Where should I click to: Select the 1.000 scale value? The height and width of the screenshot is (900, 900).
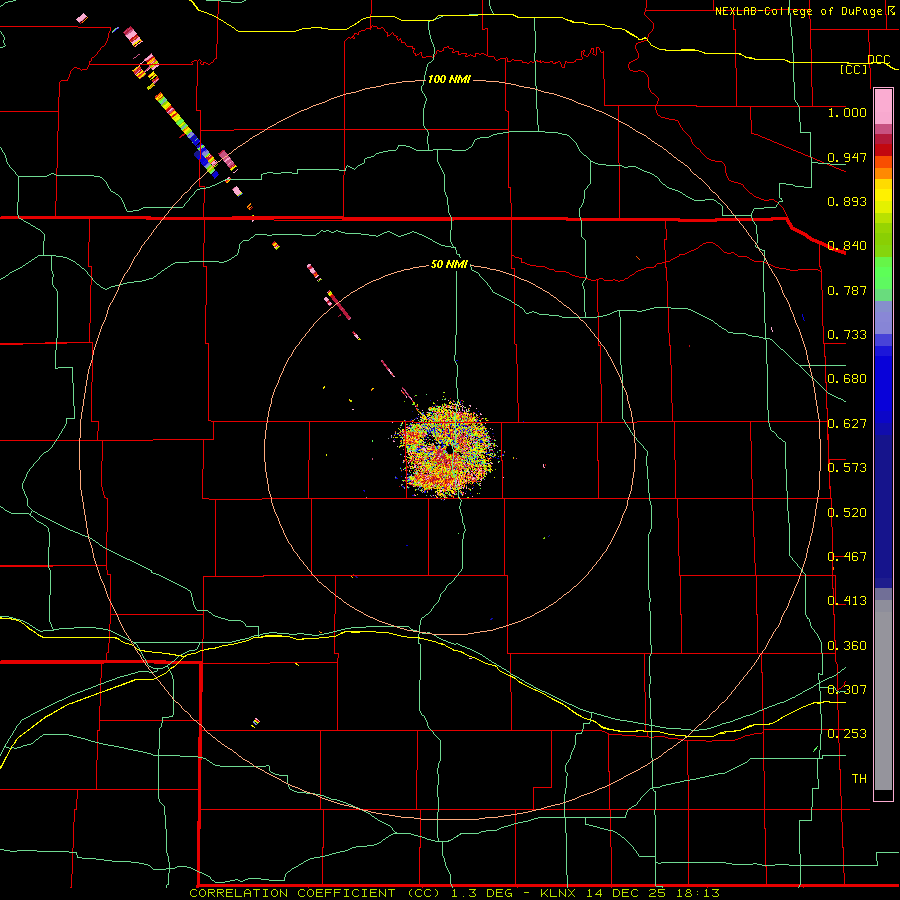tap(847, 113)
